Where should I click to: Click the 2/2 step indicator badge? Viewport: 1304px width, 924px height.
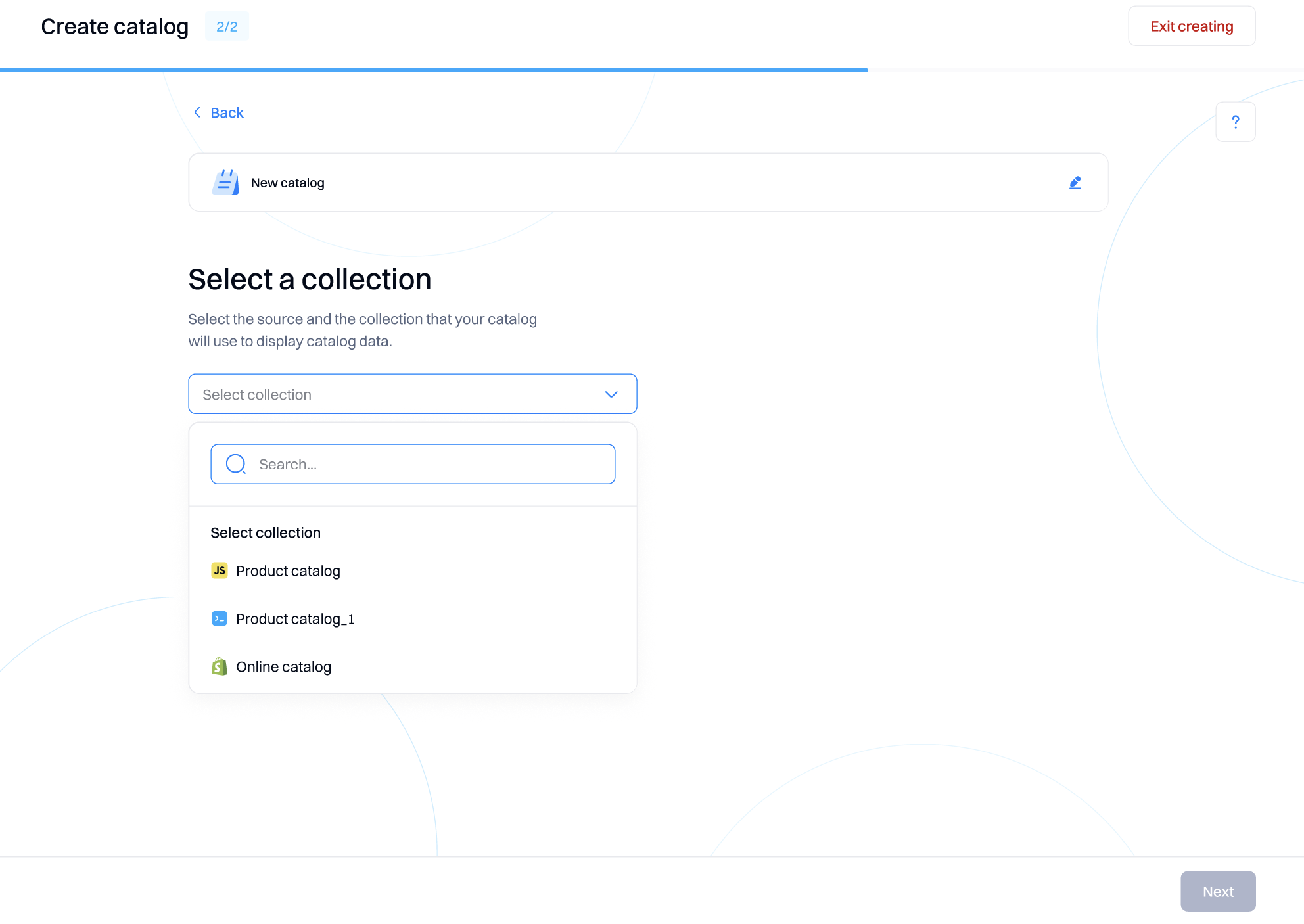[x=227, y=26]
